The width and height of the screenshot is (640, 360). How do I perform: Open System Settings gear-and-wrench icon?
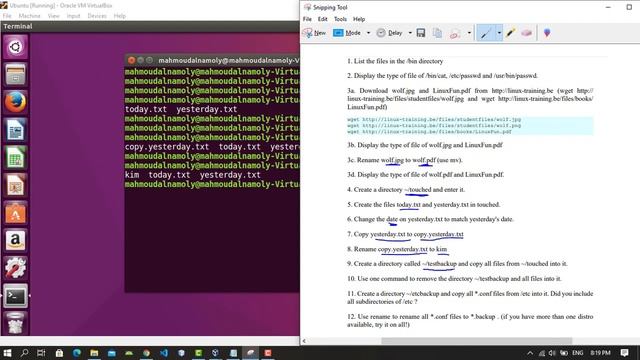pos(16,268)
